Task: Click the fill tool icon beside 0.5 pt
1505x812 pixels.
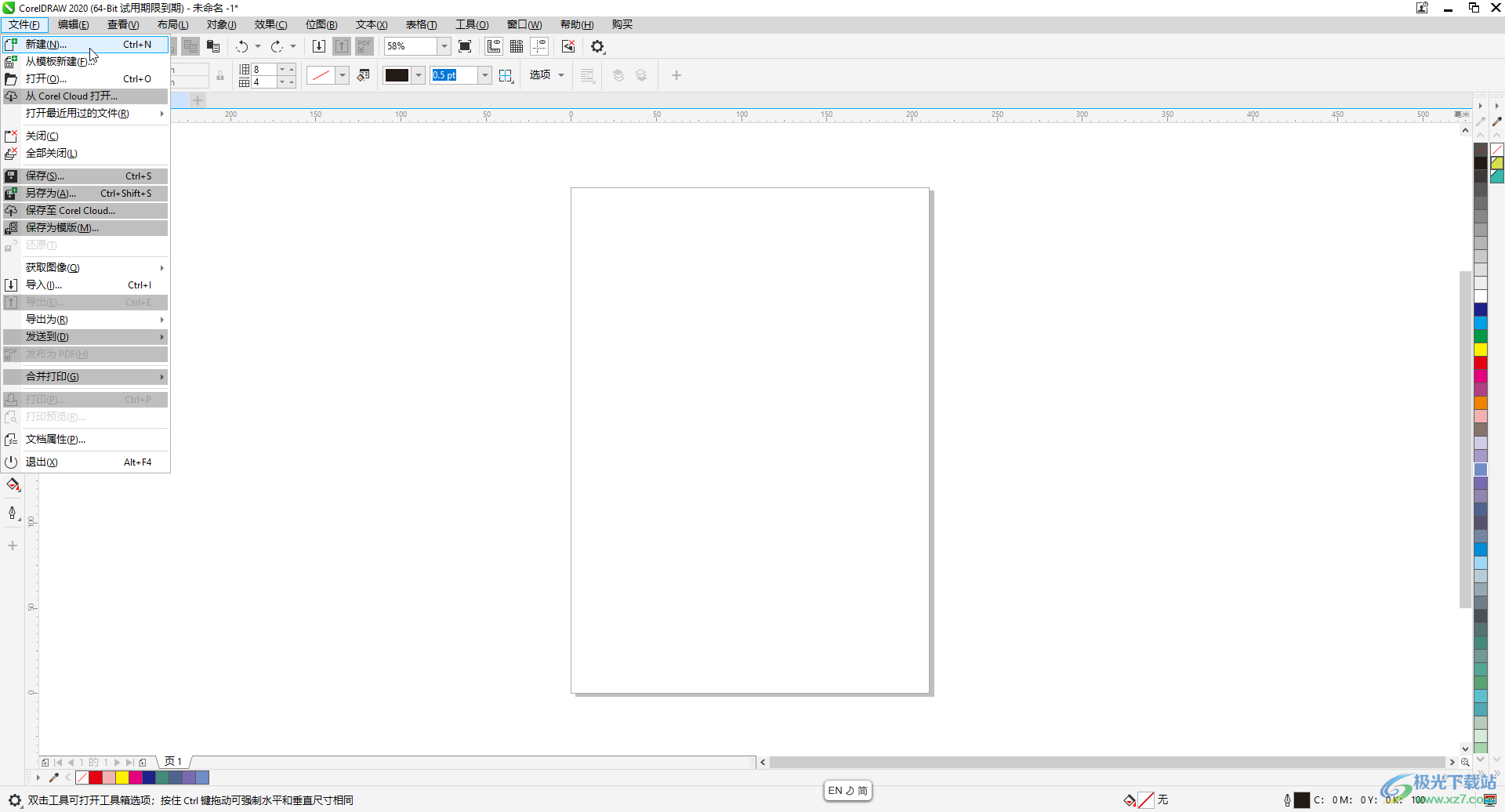Action: [x=363, y=75]
